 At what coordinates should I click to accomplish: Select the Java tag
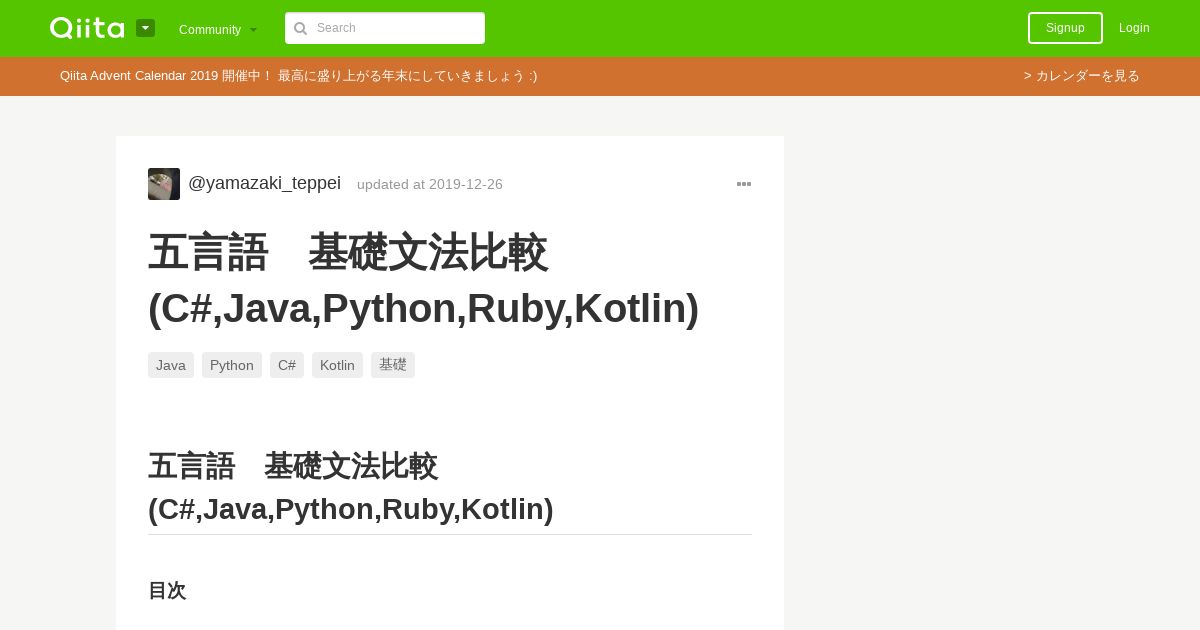click(x=171, y=365)
